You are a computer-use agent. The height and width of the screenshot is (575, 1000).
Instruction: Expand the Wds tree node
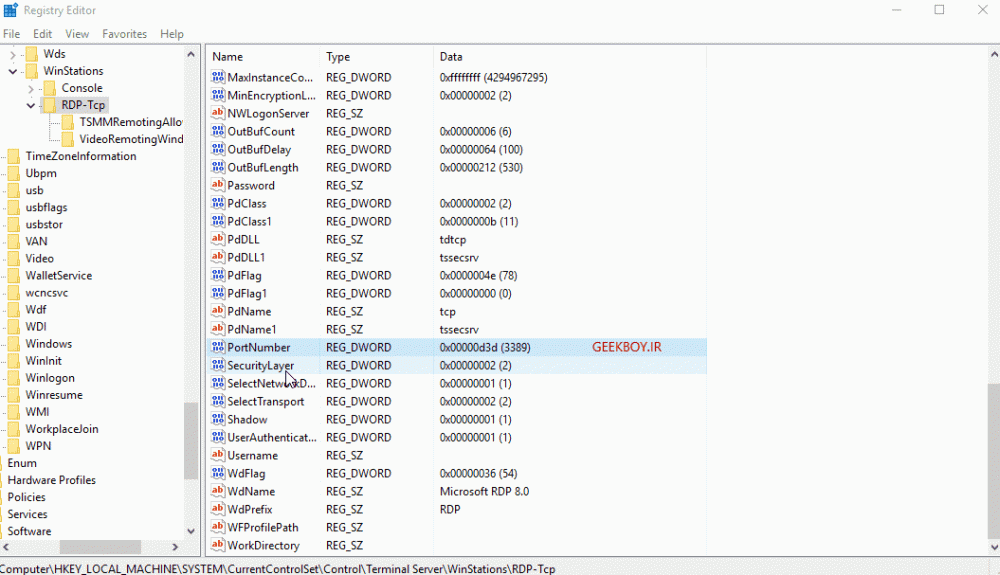13,54
